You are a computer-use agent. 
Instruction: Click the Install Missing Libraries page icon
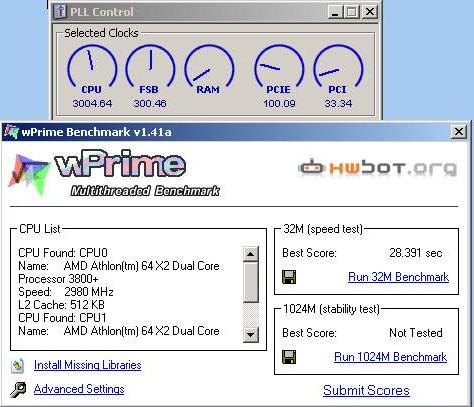(x=17, y=365)
